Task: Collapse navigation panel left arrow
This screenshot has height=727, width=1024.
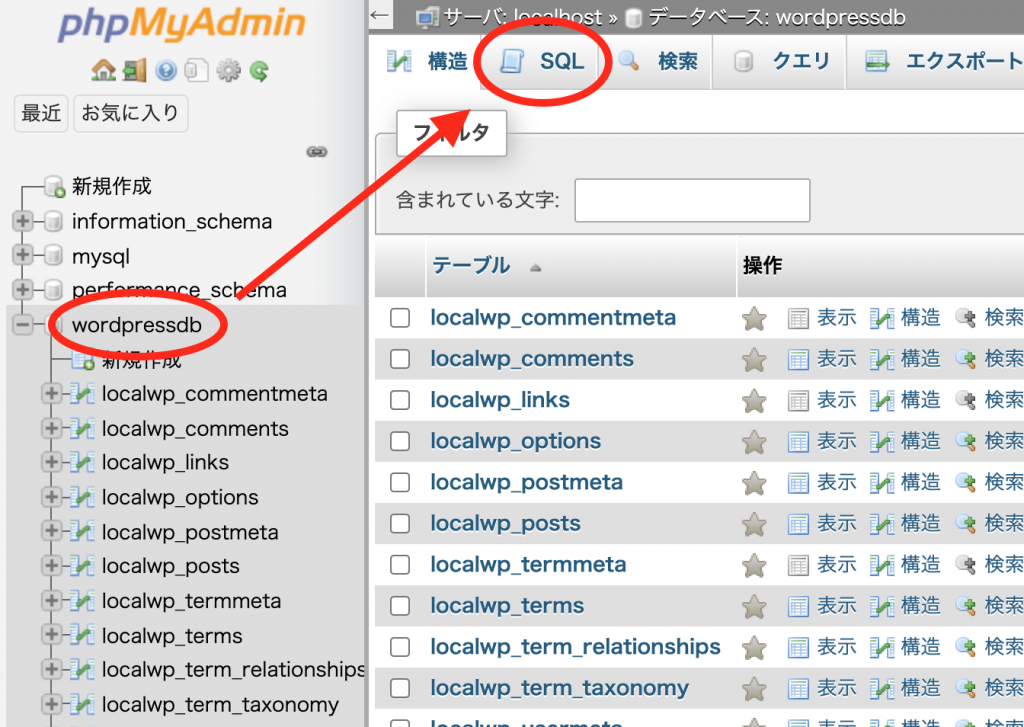Action: [380, 16]
